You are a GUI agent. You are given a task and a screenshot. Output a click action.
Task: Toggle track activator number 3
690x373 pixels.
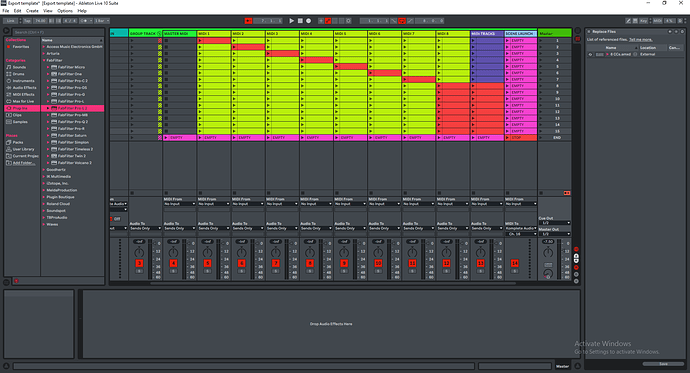coord(139,263)
